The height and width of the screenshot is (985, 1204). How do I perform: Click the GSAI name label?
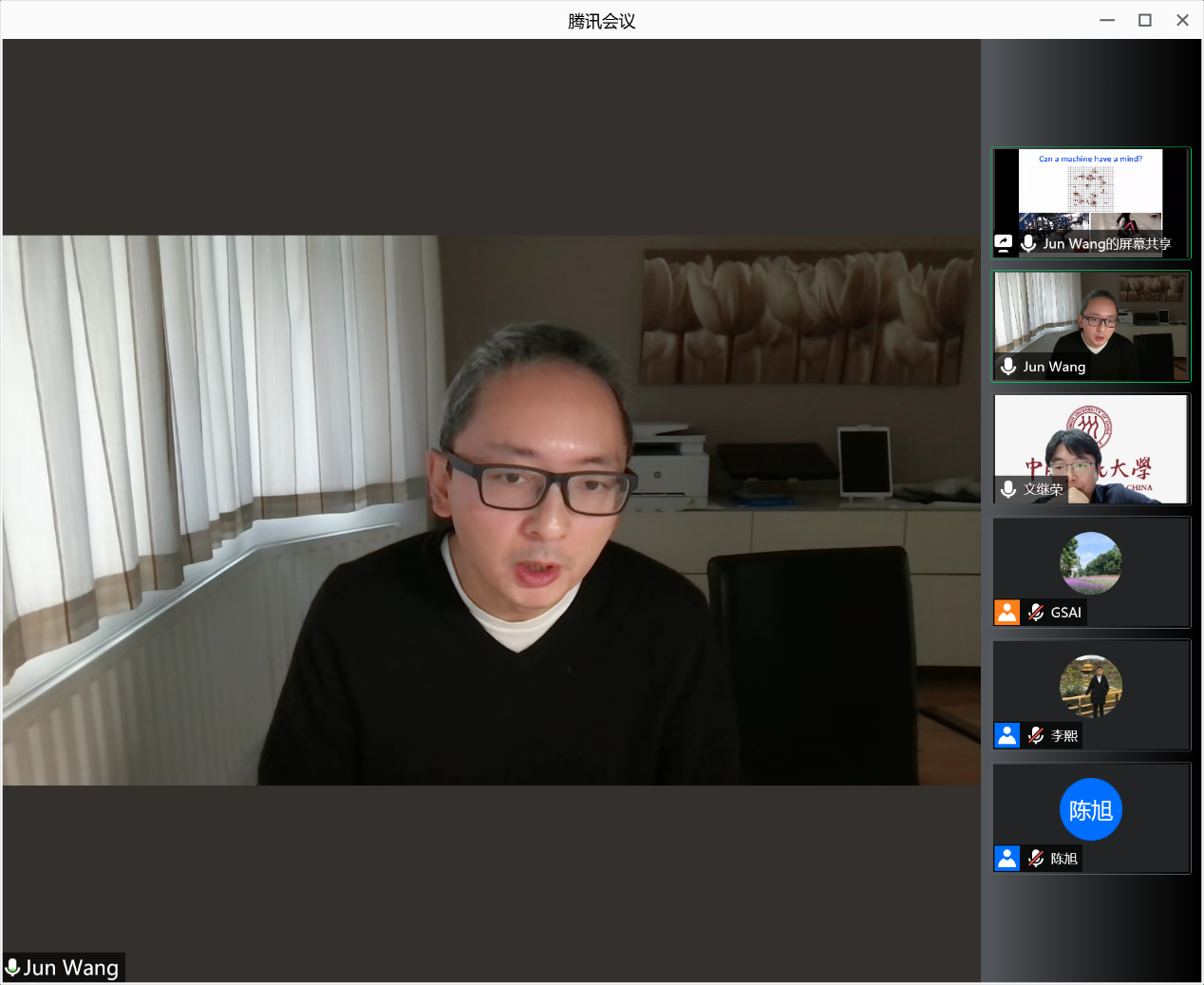1065,613
